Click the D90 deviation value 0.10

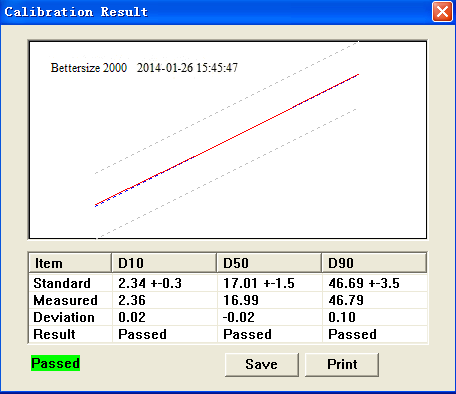pyautogui.click(x=342, y=317)
